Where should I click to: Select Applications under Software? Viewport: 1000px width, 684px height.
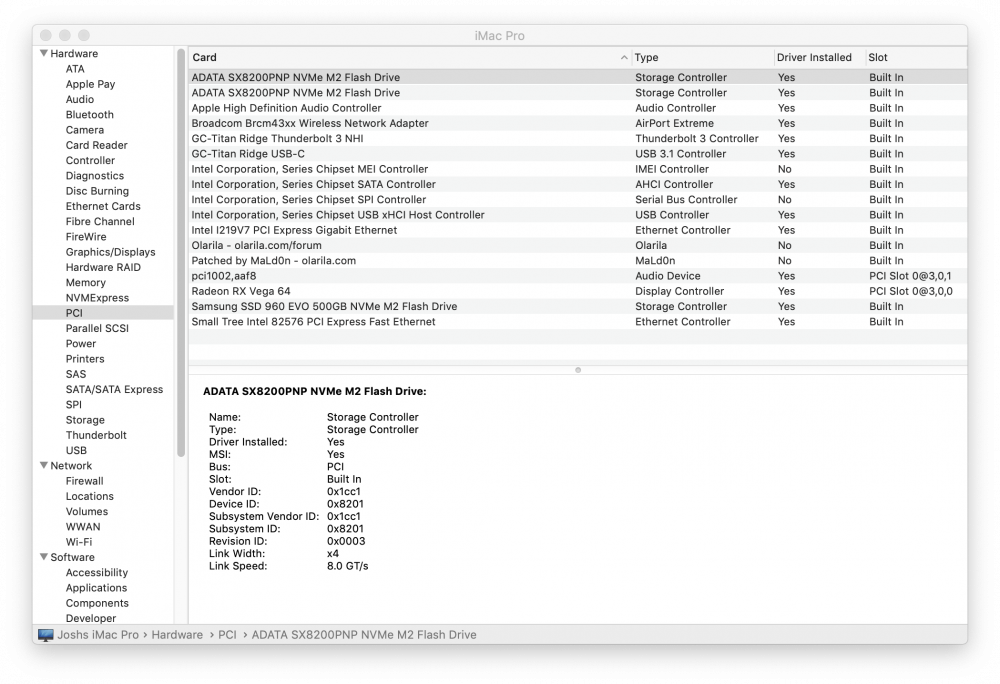[x=96, y=588]
